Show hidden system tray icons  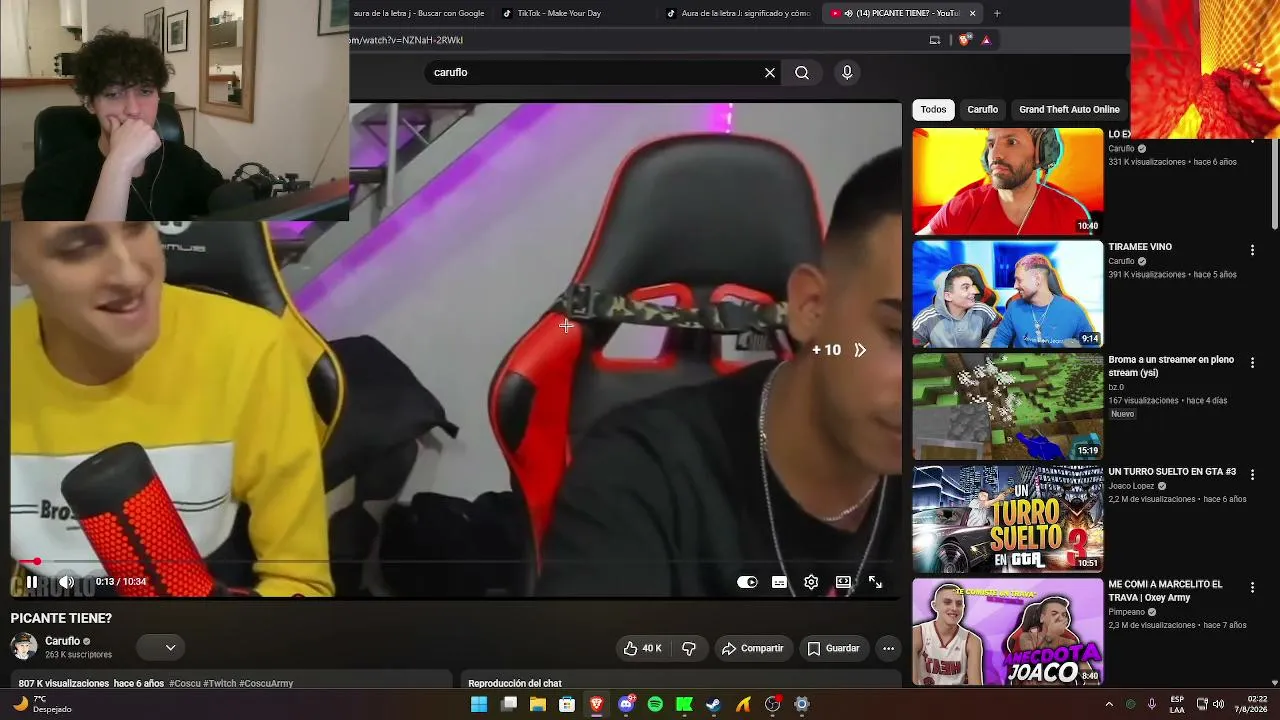tap(1109, 704)
